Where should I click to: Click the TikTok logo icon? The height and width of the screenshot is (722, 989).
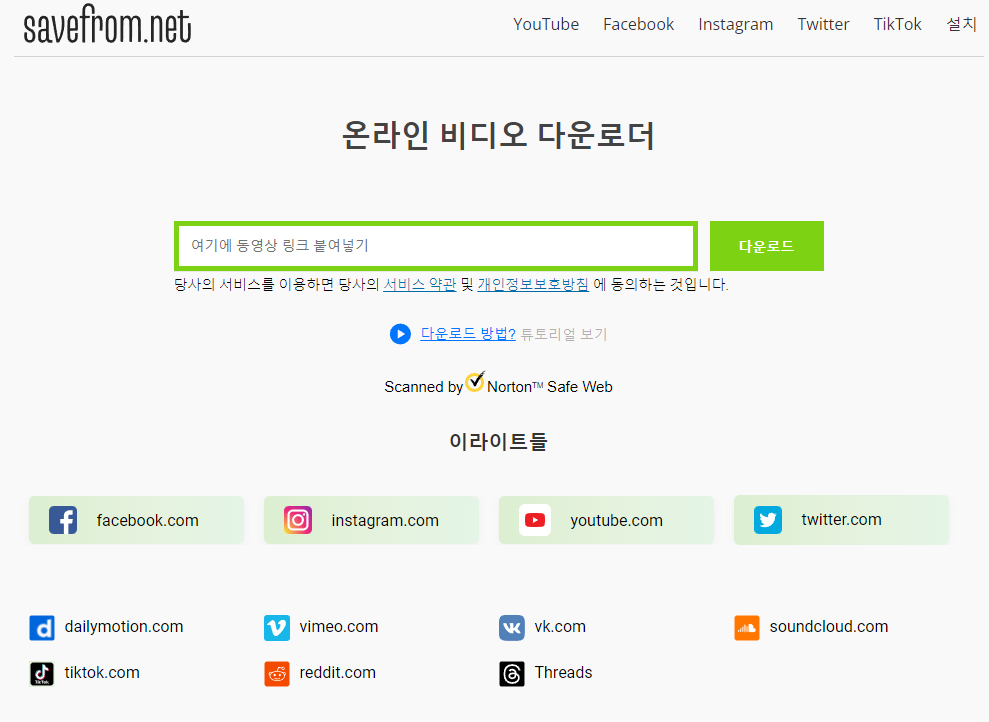point(42,674)
